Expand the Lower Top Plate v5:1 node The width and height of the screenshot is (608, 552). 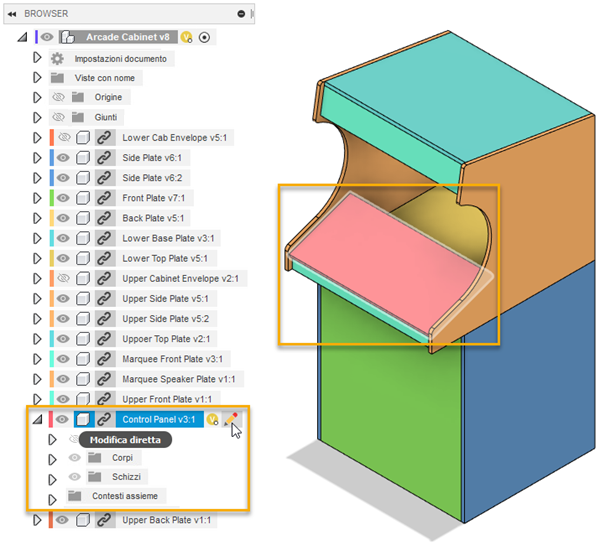37,259
